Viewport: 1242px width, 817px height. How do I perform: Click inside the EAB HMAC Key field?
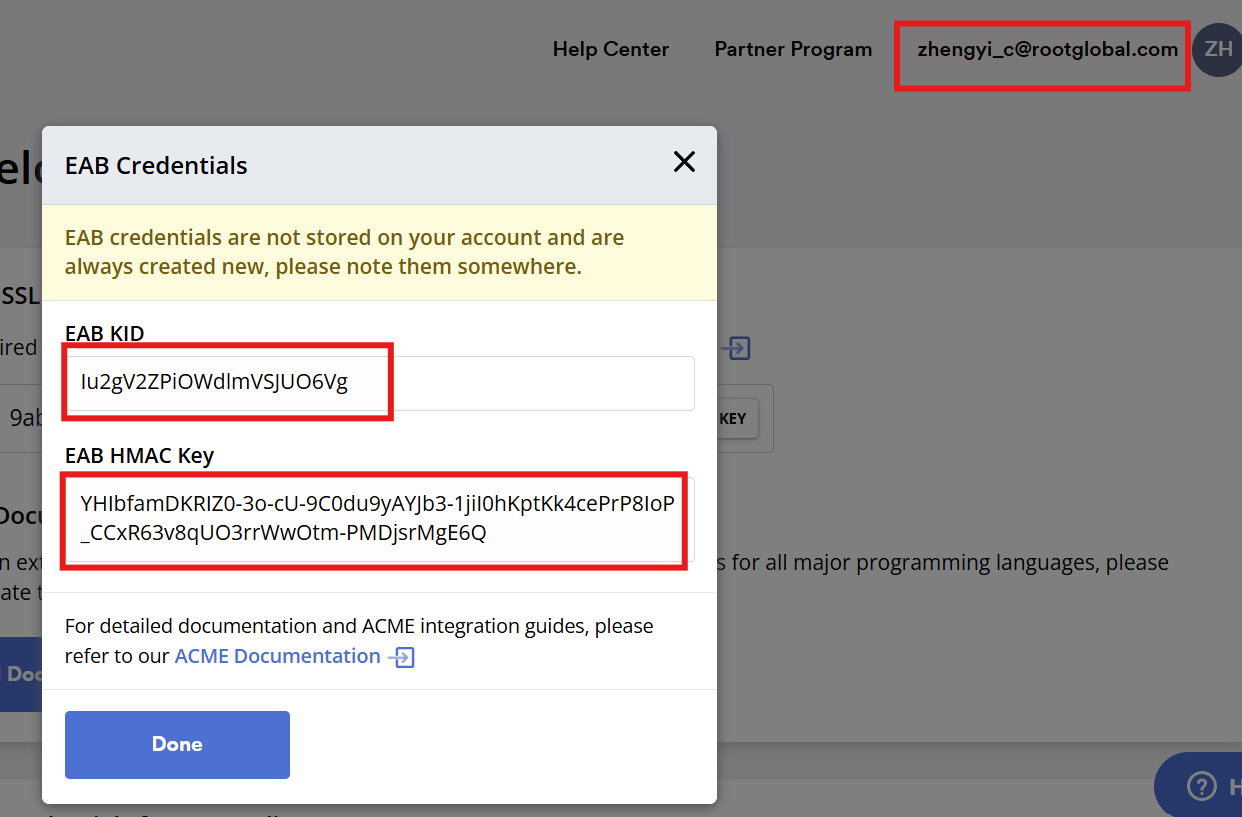(380, 519)
